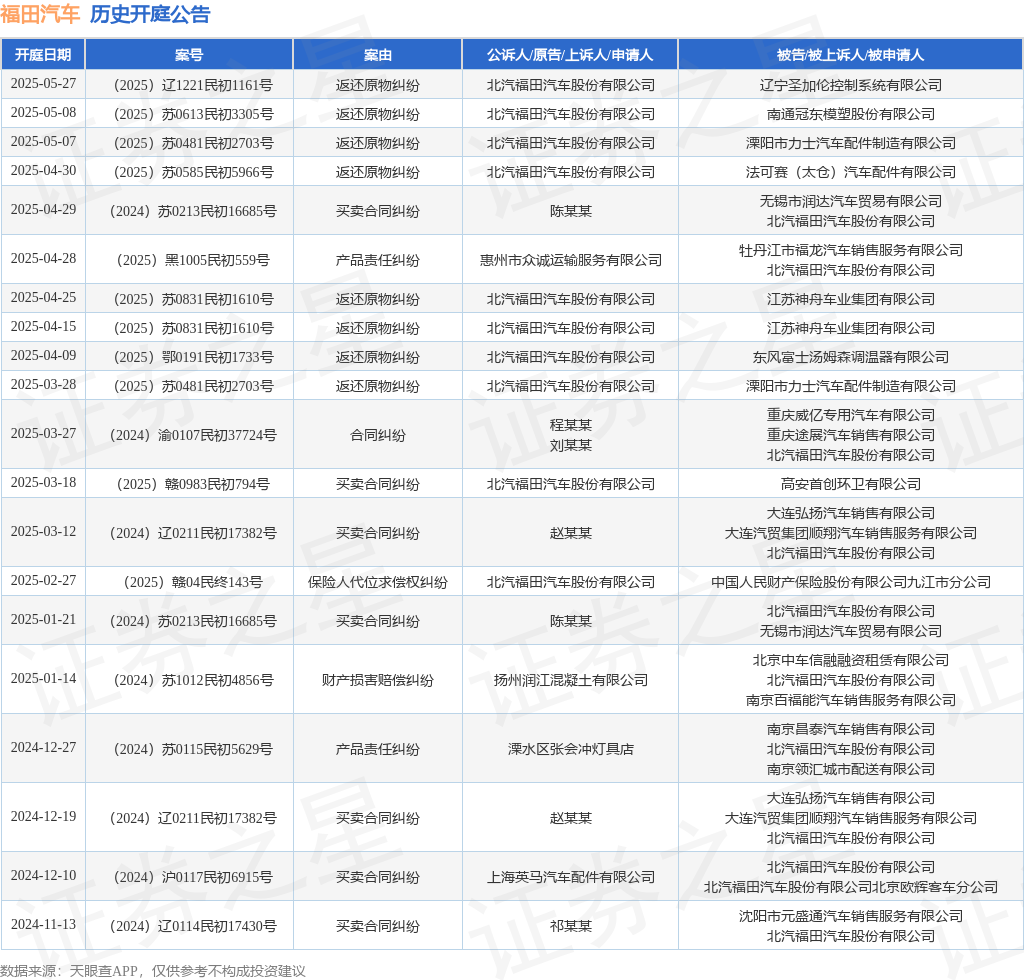Viewport: 1024px width, 980px height.
Task: Click the 福田汽车 title text
Action: click(40, 14)
